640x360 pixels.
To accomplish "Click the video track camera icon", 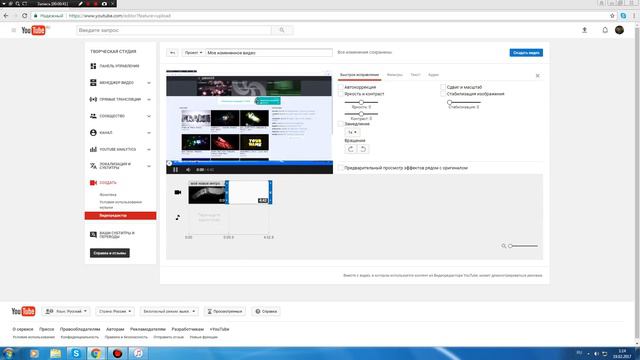I will [178, 192].
